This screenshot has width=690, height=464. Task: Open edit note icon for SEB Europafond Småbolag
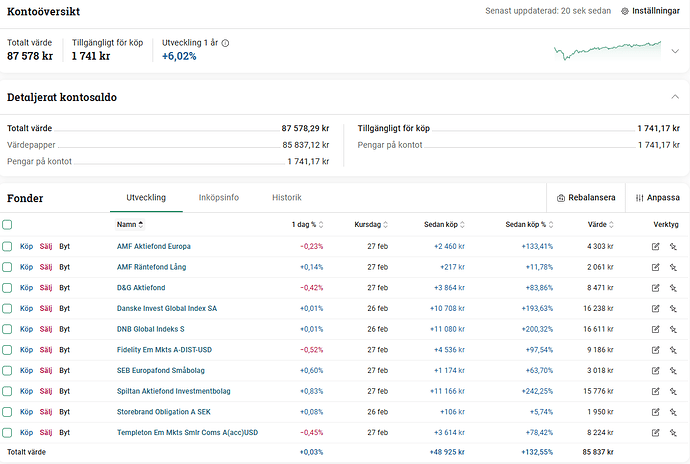(x=655, y=371)
